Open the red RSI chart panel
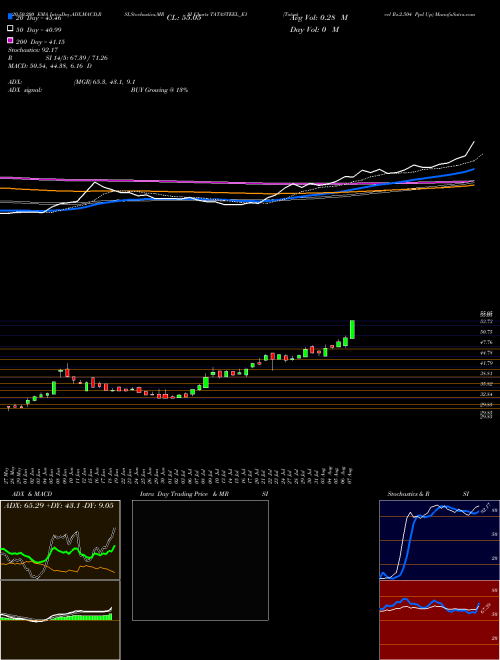This screenshot has width=500, height=660. point(439,620)
